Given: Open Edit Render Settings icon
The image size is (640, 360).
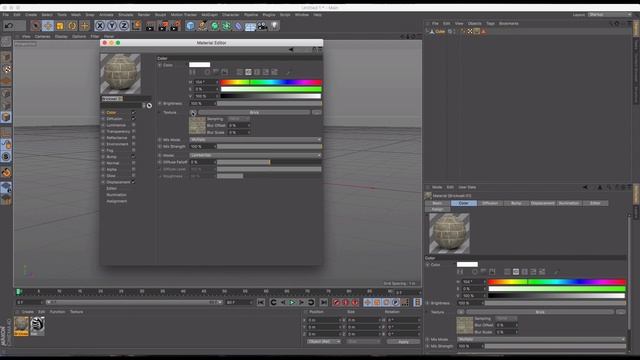Looking at the screenshot, I should pos(176,26).
